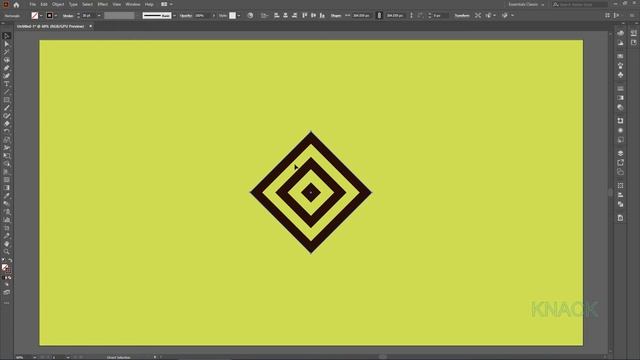This screenshot has width=640, height=360.
Task: Click the shape height input field
Action: tap(396, 16)
